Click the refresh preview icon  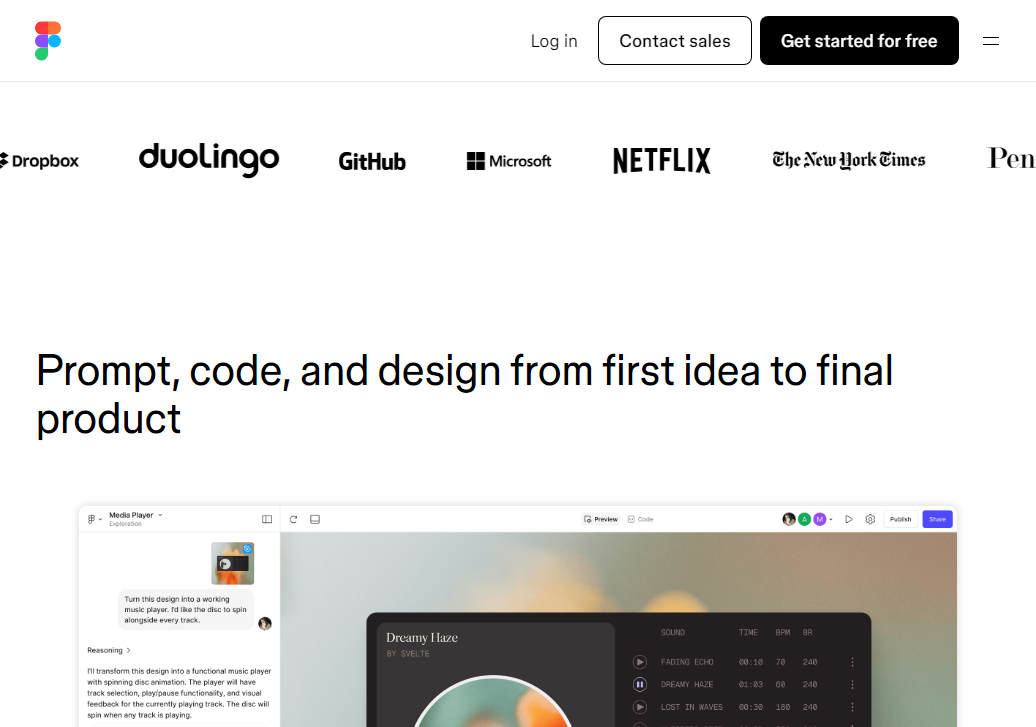pos(293,519)
